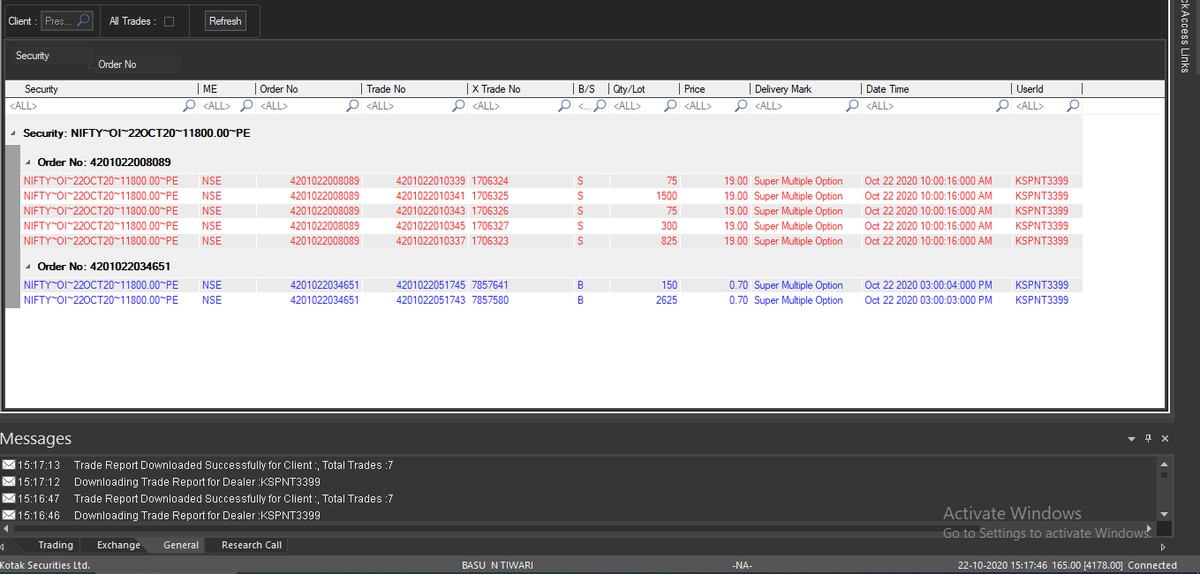Click Kotak Securities Ltd. in status bar

pyautogui.click(x=46, y=566)
